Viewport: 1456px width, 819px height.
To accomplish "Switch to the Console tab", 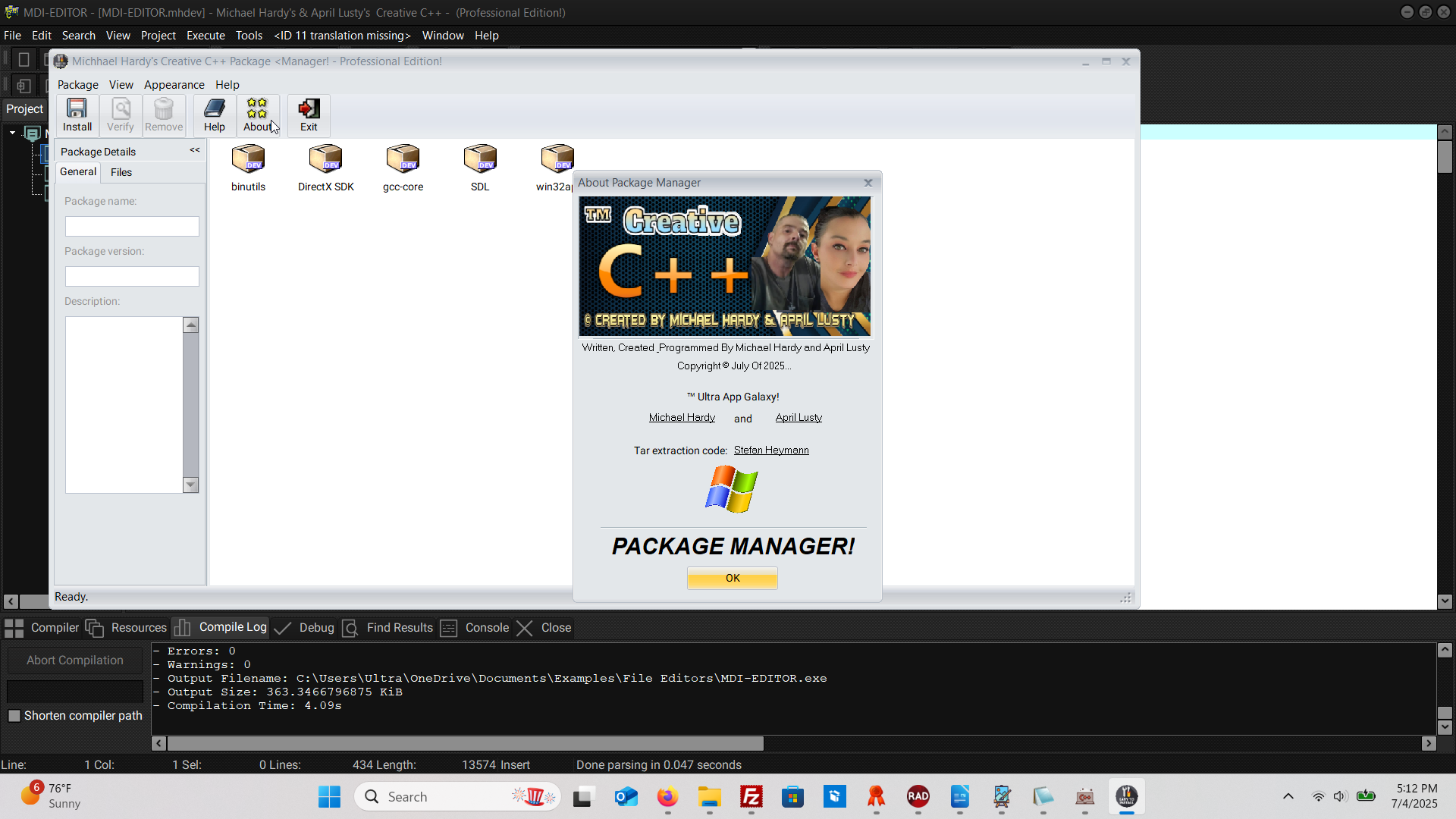I will point(475,628).
